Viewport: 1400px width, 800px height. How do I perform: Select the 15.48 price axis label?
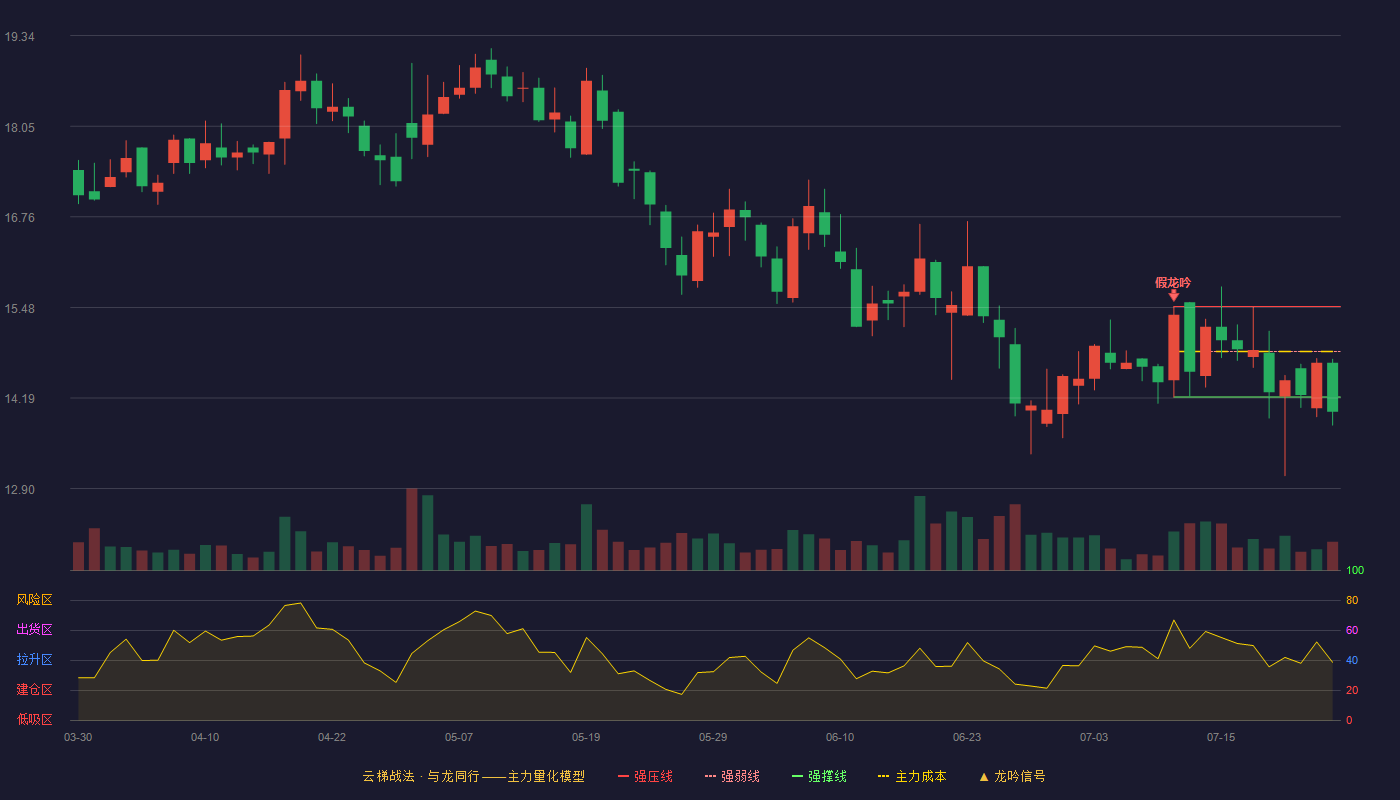20,309
